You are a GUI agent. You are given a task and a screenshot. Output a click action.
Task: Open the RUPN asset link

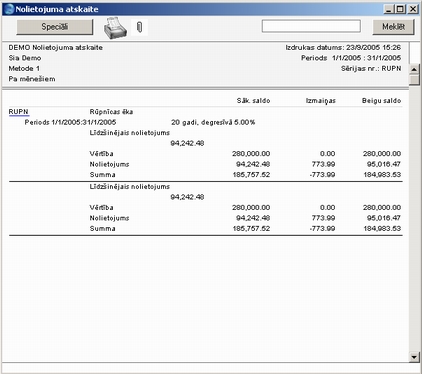19,112
